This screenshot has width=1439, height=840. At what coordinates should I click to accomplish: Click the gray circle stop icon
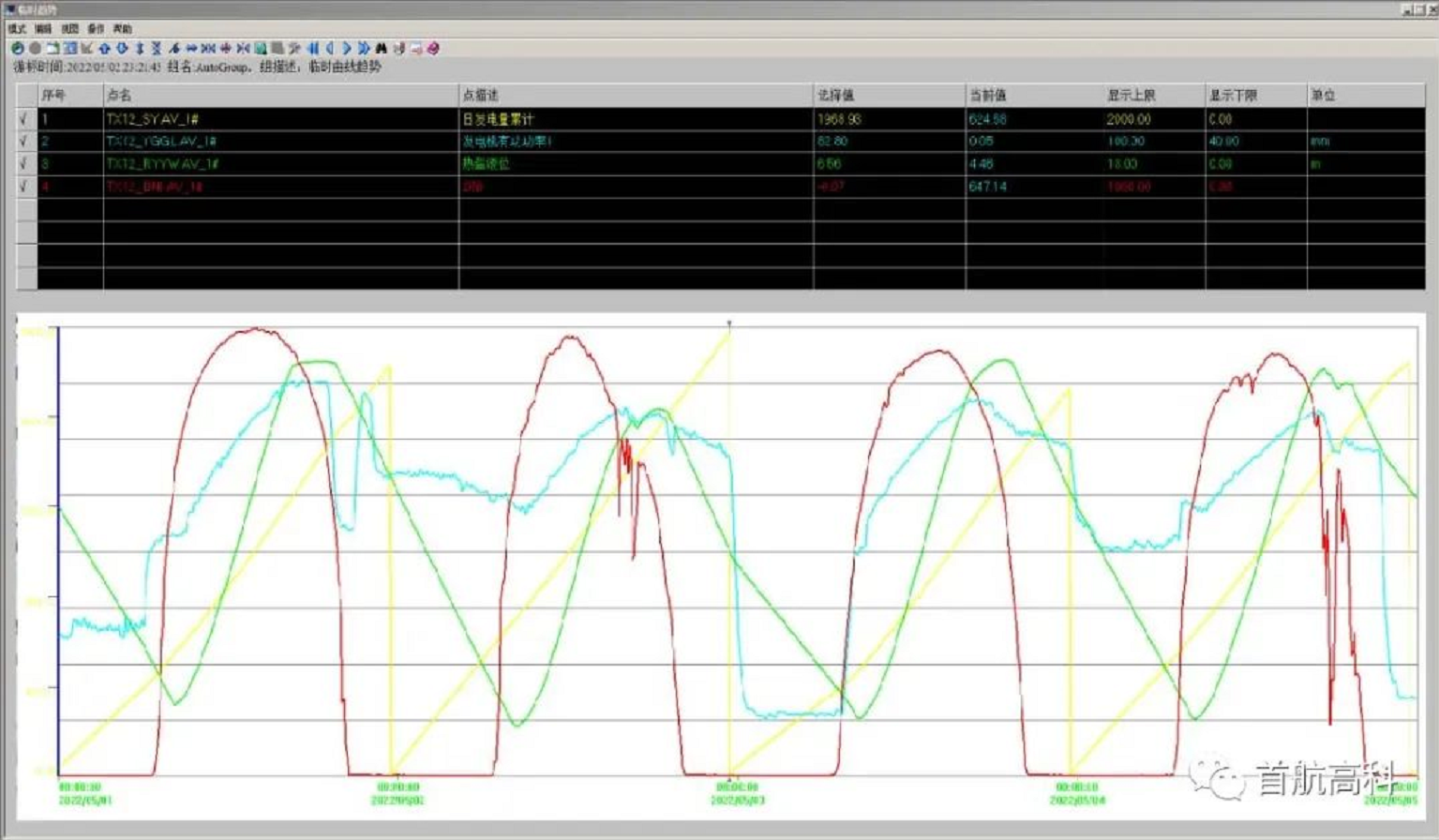[x=35, y=48]
